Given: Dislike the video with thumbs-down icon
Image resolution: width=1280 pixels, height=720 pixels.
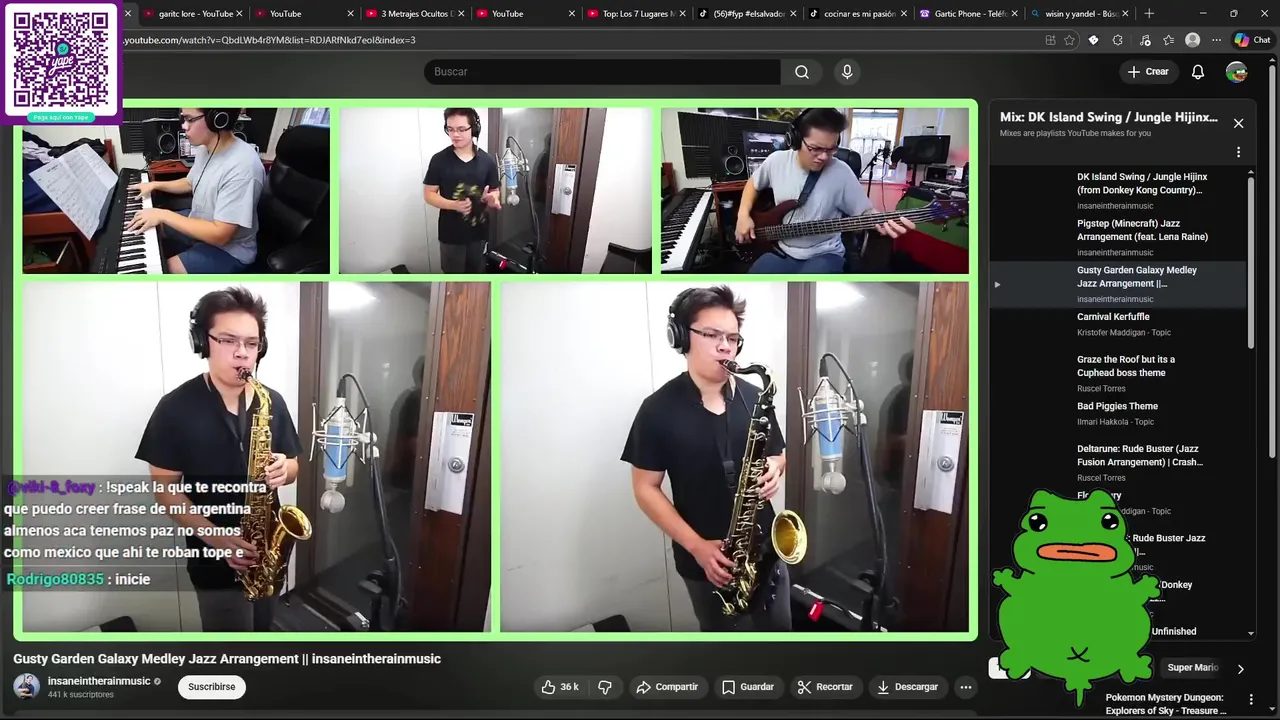Looking at the screenshot, I should (605, 687).
